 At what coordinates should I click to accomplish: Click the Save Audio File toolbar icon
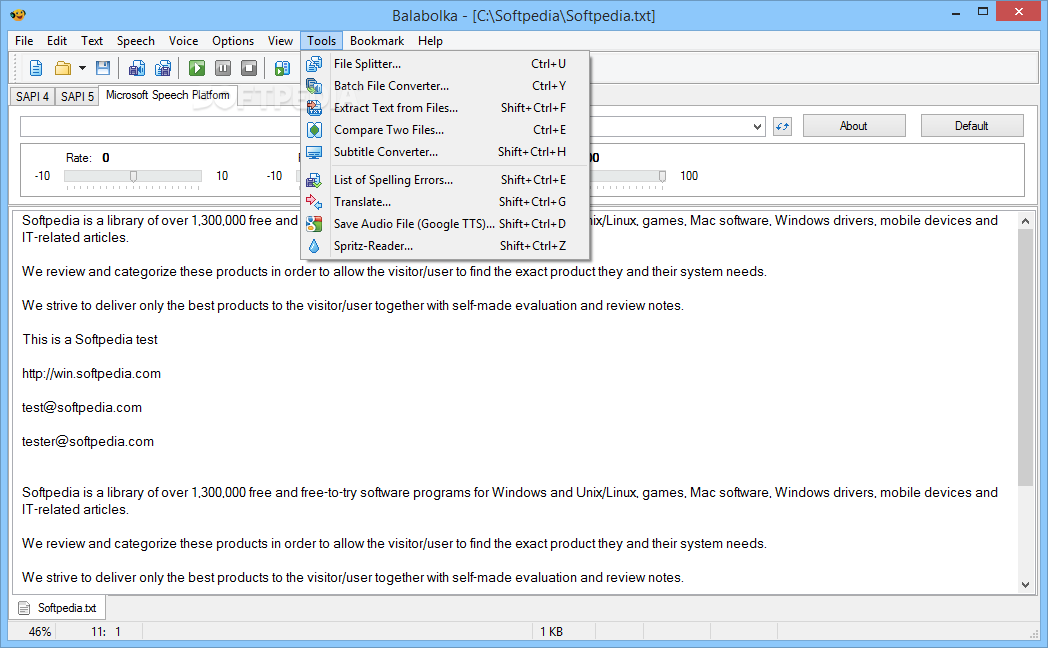[x=136, y=68]
